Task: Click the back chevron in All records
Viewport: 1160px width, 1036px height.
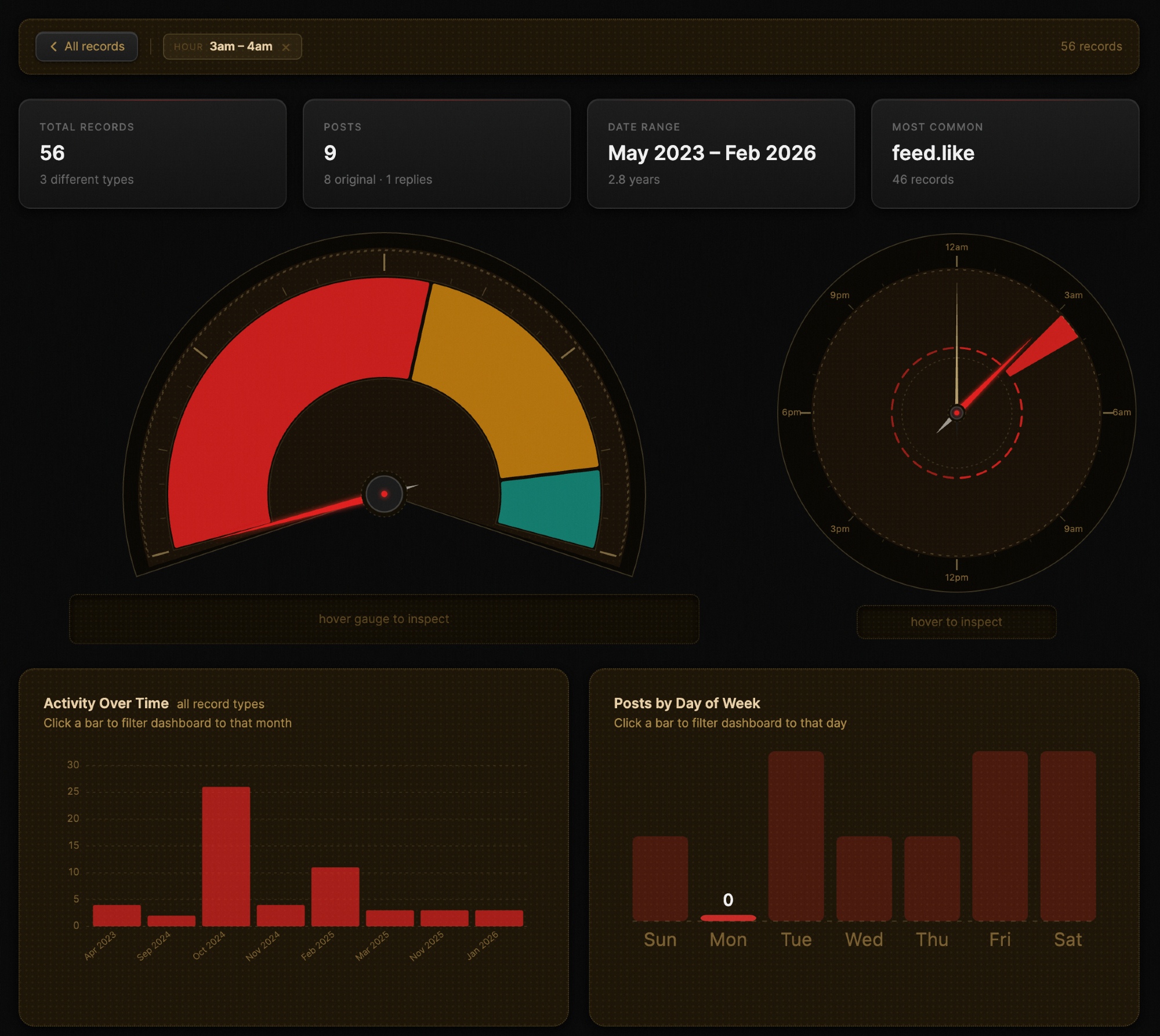Action: click(53, 46)
